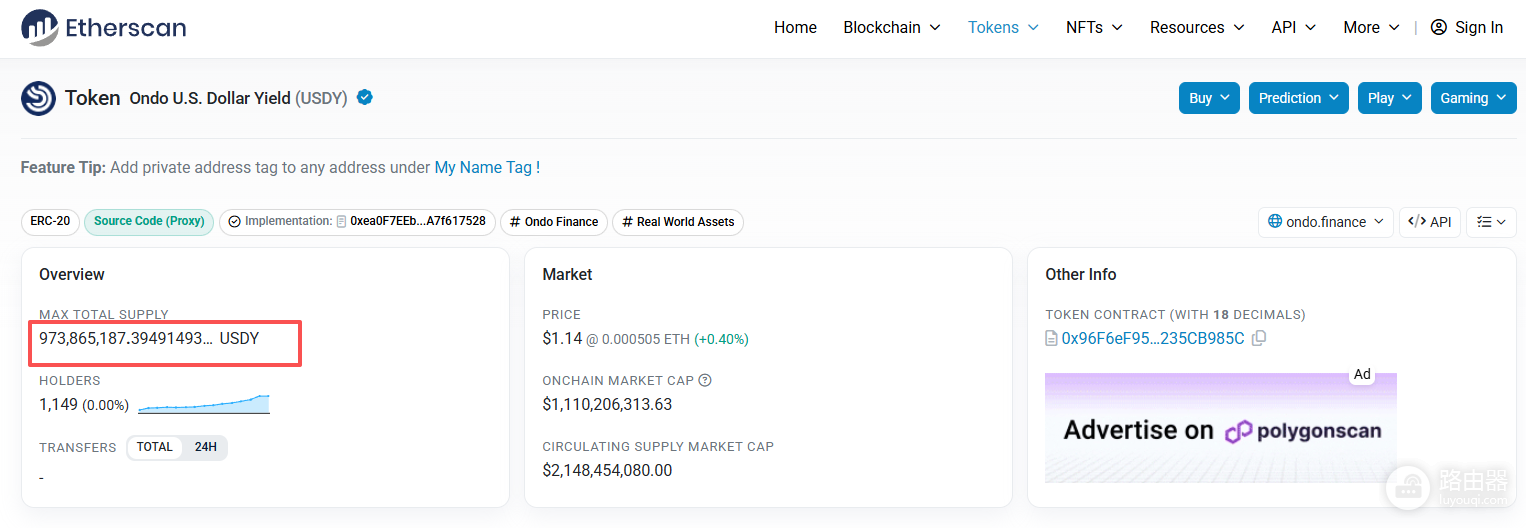The image size is (1526, 528).
Task: Open the Prediction dropdown
Action: point(1299,98)
